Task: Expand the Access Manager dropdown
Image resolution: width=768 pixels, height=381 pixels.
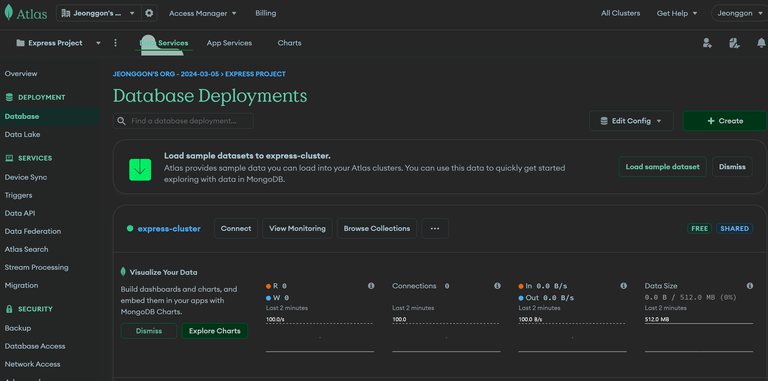Action: tap(203, 13)
